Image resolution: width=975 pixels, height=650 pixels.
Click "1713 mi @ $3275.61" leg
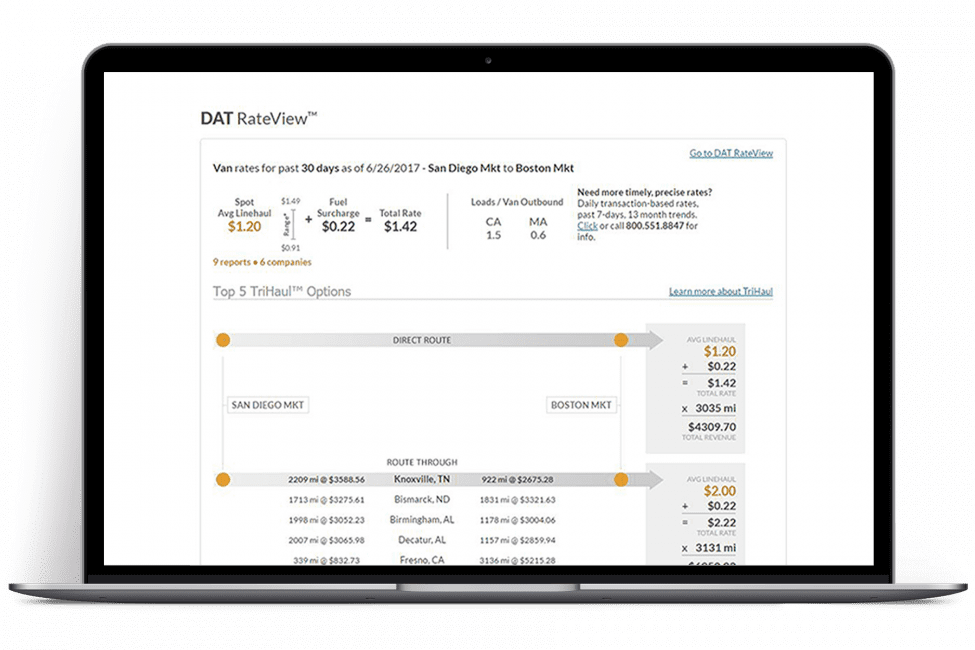tap(326, 499)
